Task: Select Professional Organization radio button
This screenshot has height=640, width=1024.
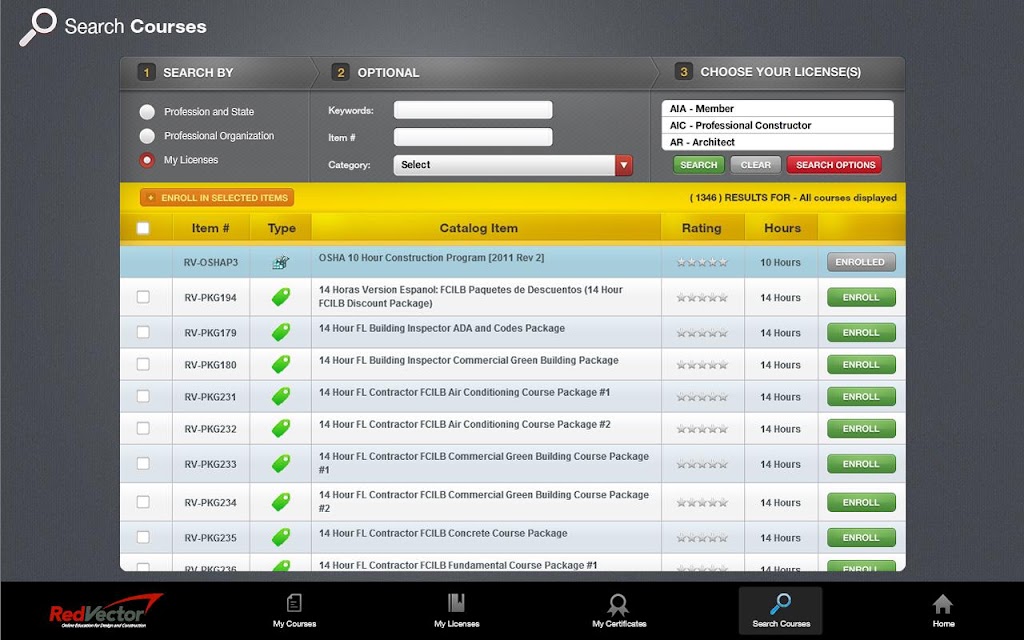Action: click(x=147, y=136)
